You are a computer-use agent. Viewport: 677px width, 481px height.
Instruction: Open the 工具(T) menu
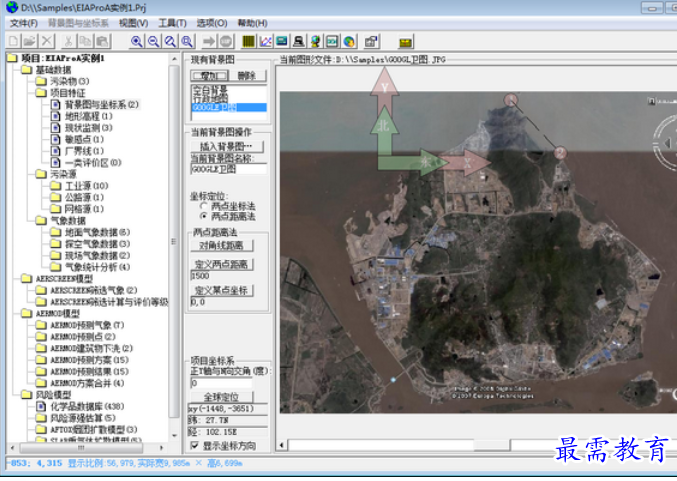(x=172, y=23)
